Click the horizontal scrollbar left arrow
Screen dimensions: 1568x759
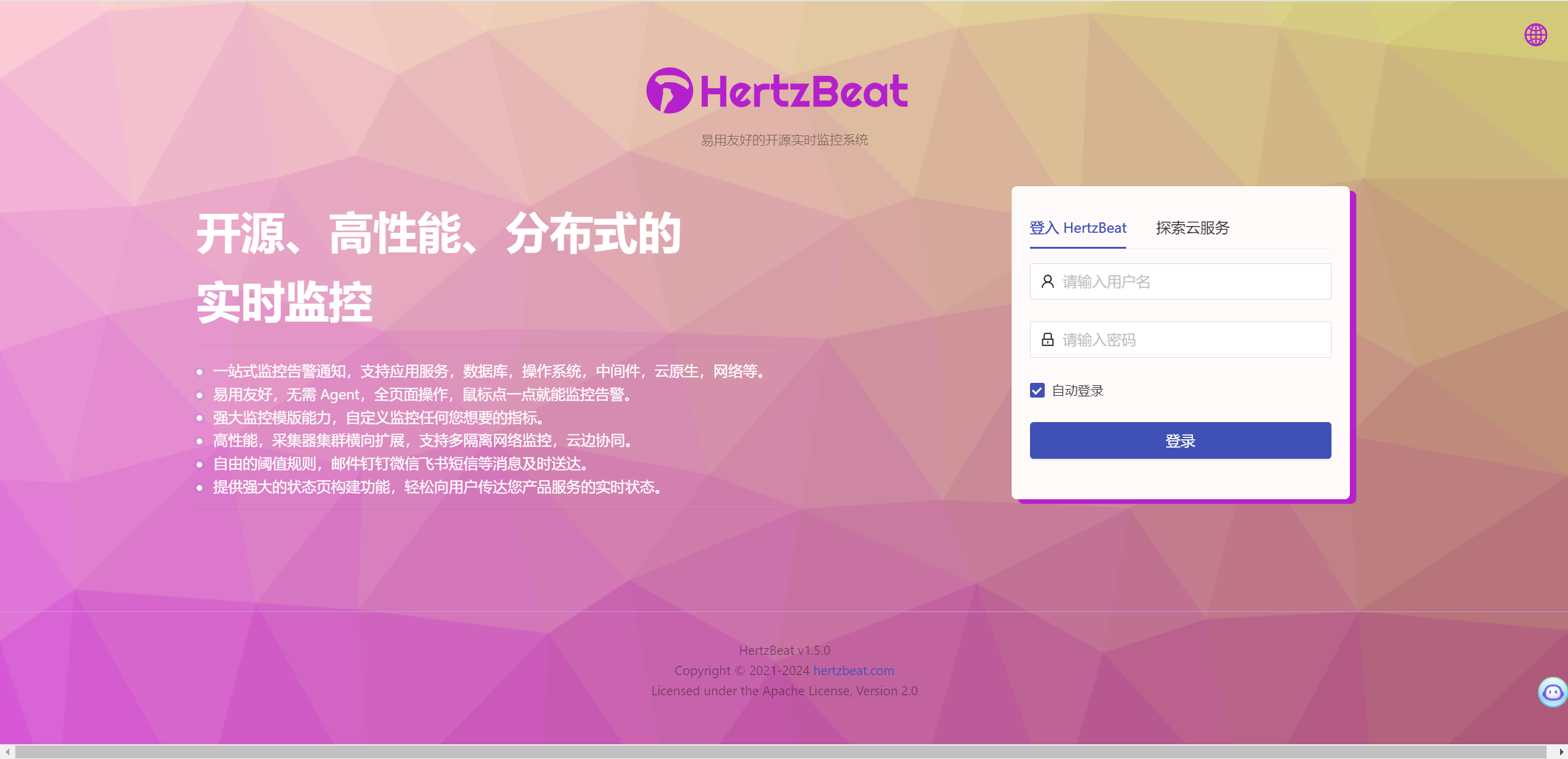[x=7, y=752]
